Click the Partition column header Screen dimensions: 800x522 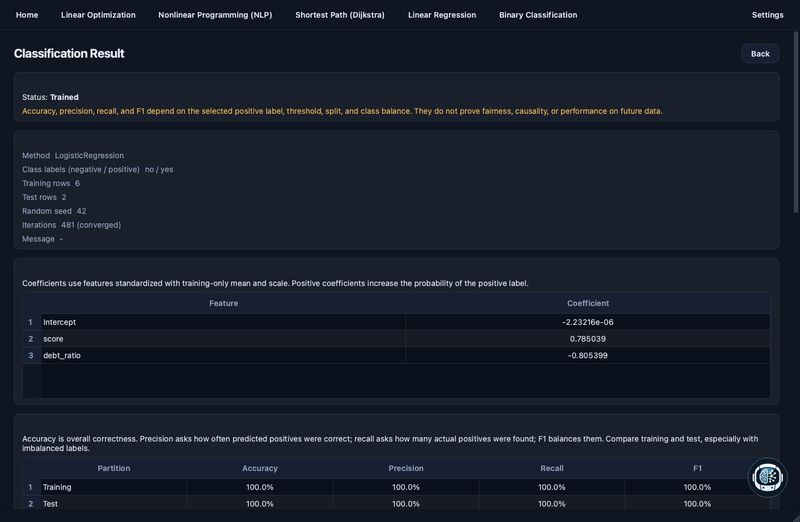point(114,468)
